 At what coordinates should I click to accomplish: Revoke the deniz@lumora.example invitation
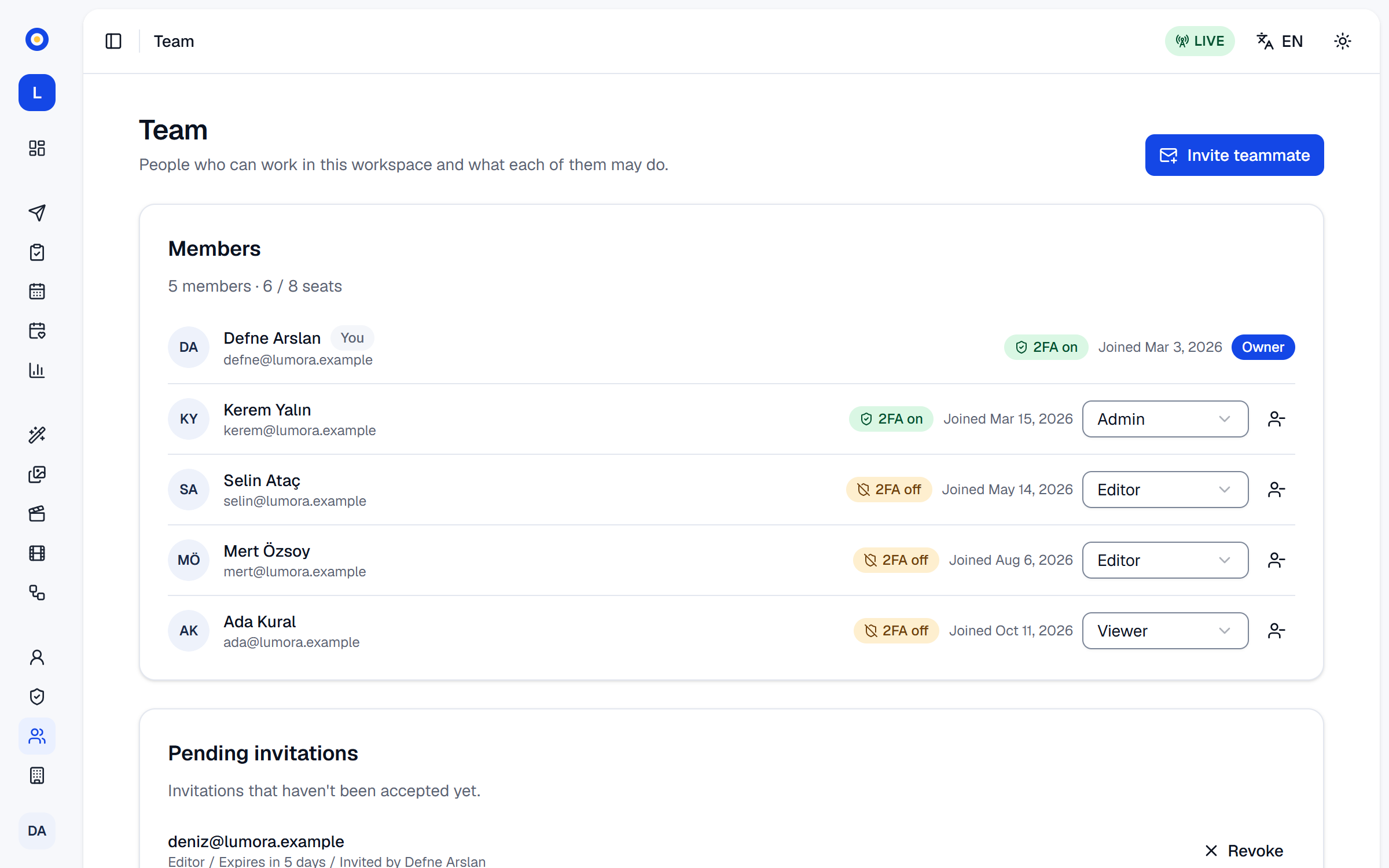pos(1244,851)
